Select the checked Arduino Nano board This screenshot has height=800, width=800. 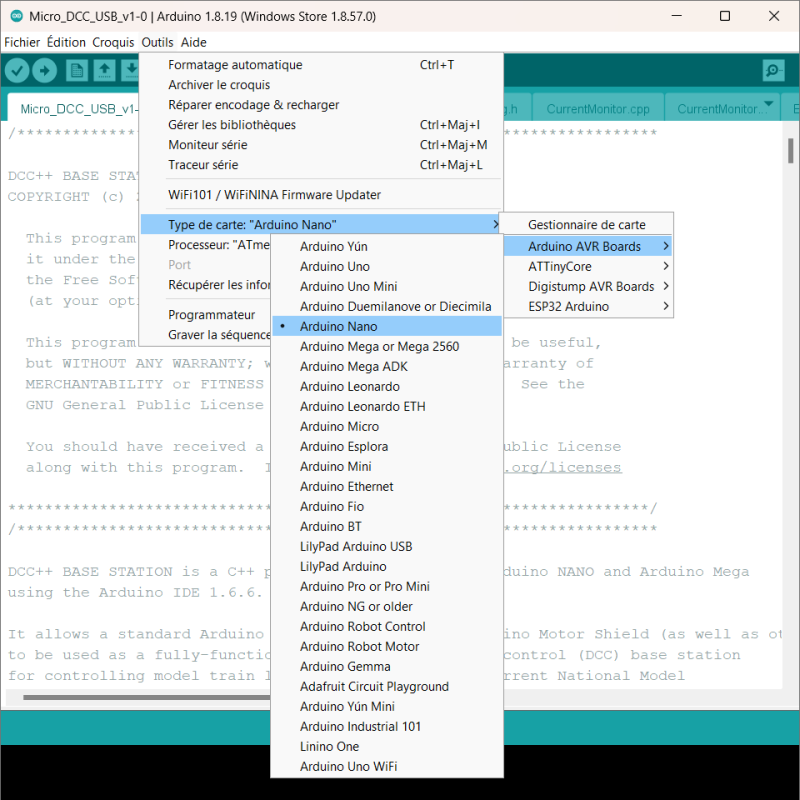pyautogui.click(x=387, y=326)
